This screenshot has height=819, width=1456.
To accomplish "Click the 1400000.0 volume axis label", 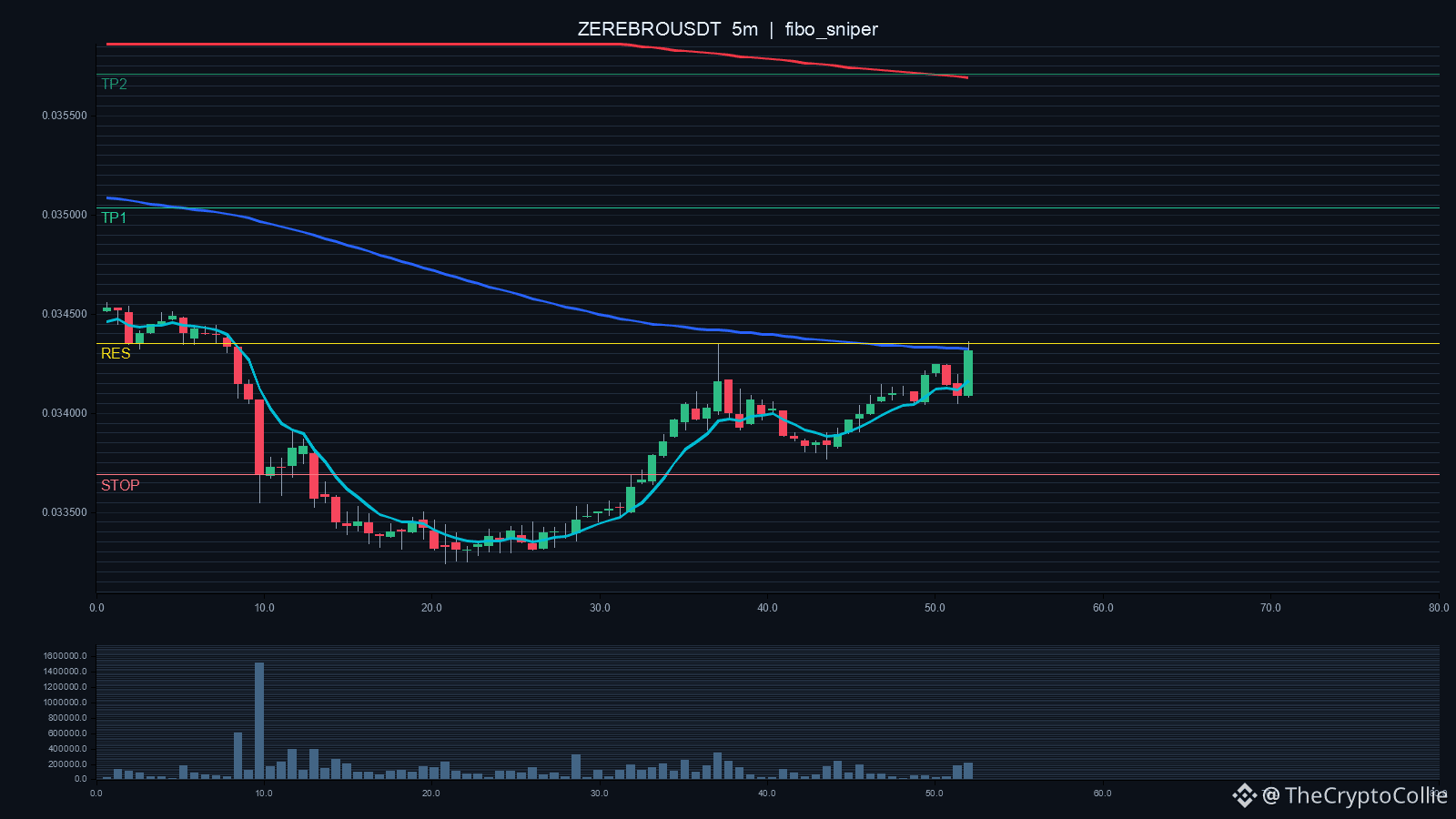I will point(66,672).
